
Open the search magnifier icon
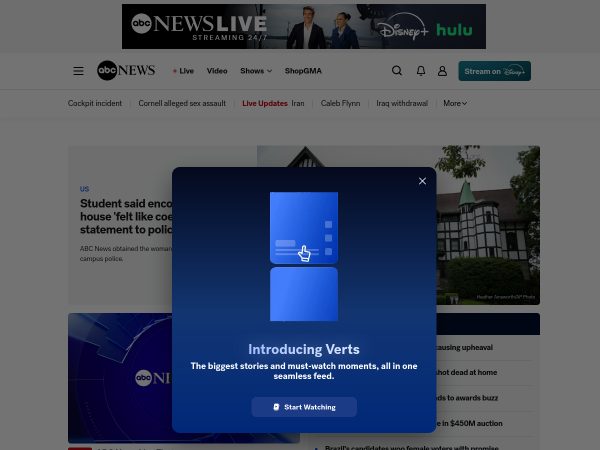click(397, 71)
